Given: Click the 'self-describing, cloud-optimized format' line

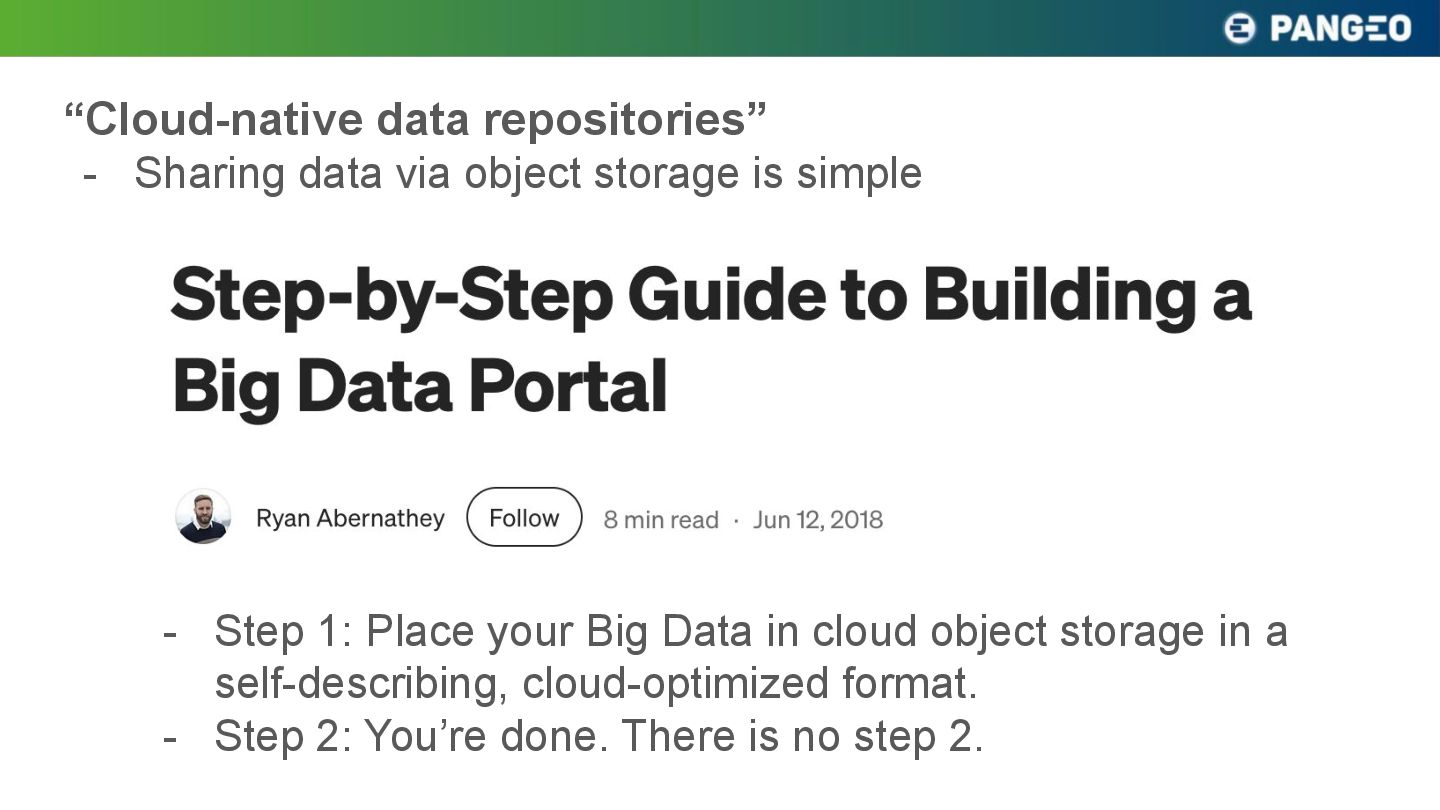Looking at the screenshot, I should [x=595, y=684].
